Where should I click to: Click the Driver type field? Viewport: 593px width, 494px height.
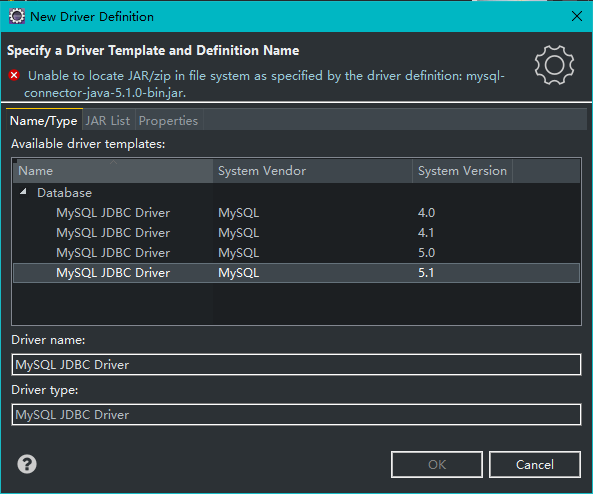pyautogui.click(x=296, y=415)
